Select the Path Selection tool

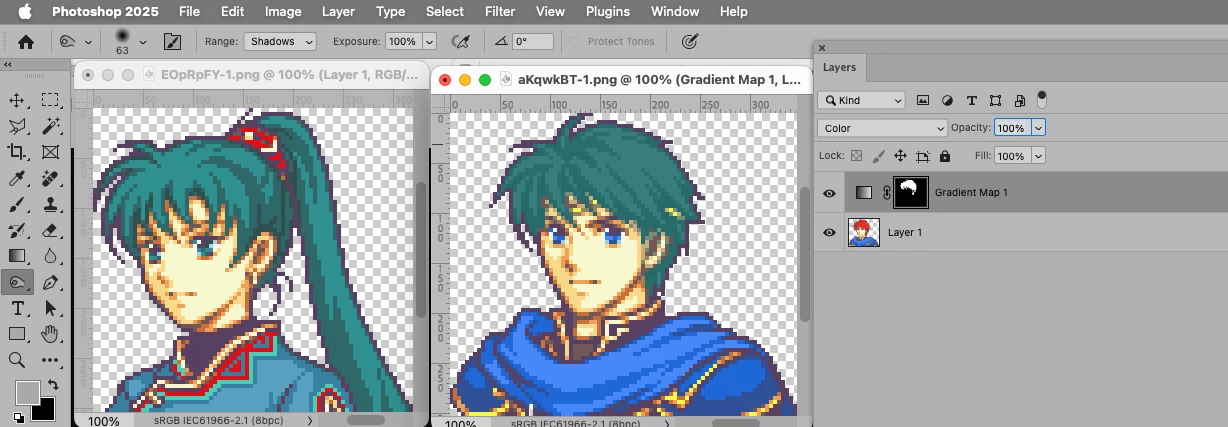(x=50, y=309)
